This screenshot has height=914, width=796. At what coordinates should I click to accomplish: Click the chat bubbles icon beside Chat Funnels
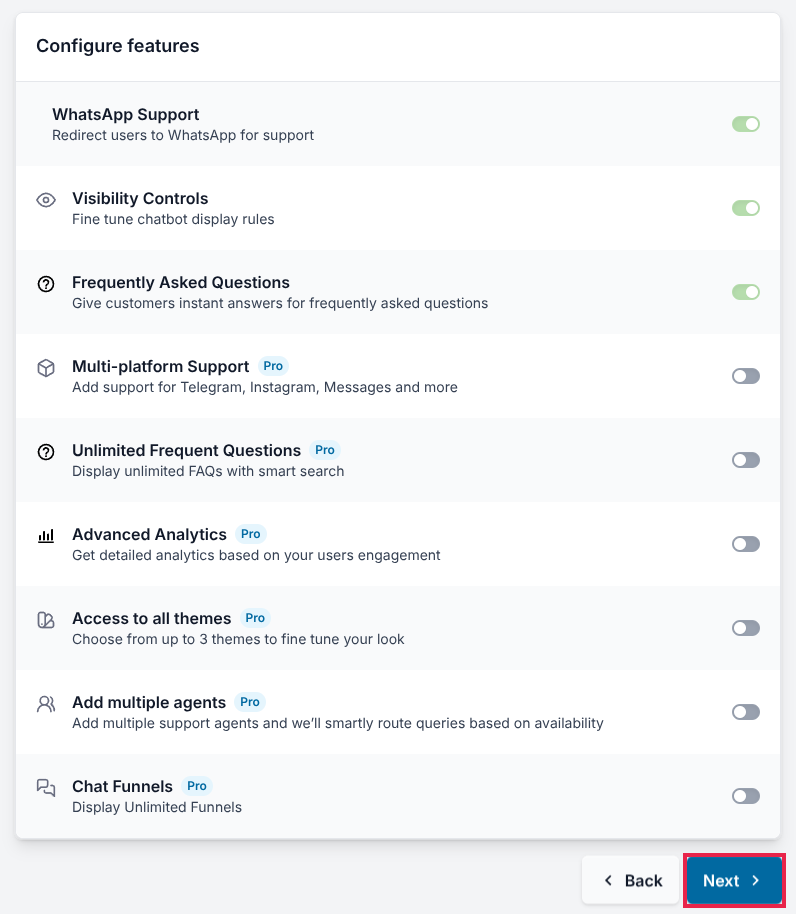(x=46, y=788)
